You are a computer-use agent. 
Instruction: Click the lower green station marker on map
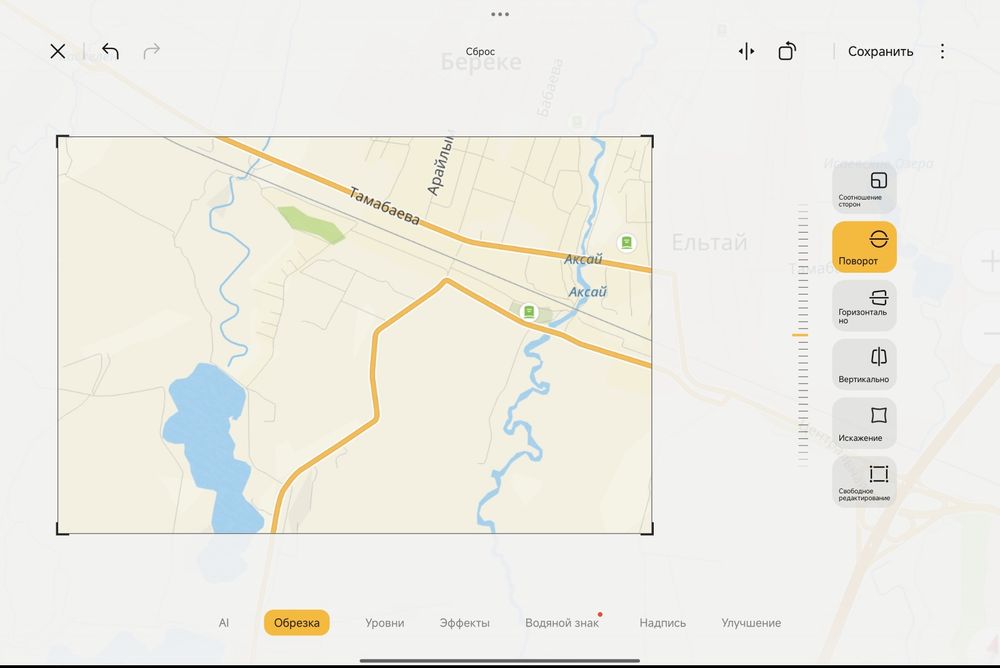pos(529,312)
